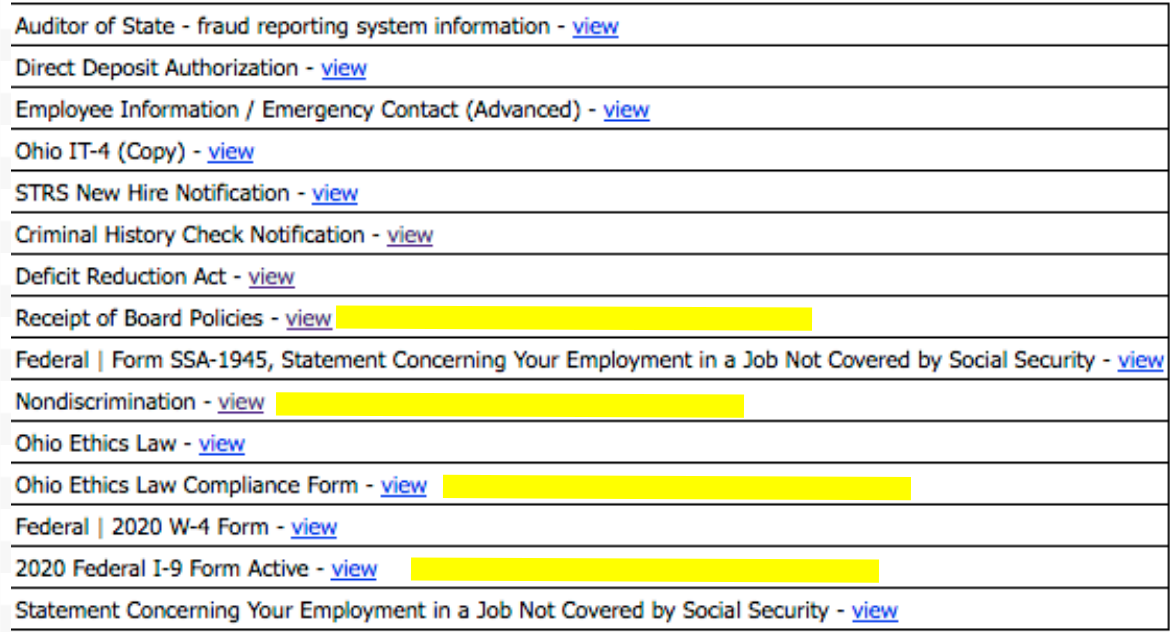Click the Nondiscrimination view link

(x=241, y=402)
